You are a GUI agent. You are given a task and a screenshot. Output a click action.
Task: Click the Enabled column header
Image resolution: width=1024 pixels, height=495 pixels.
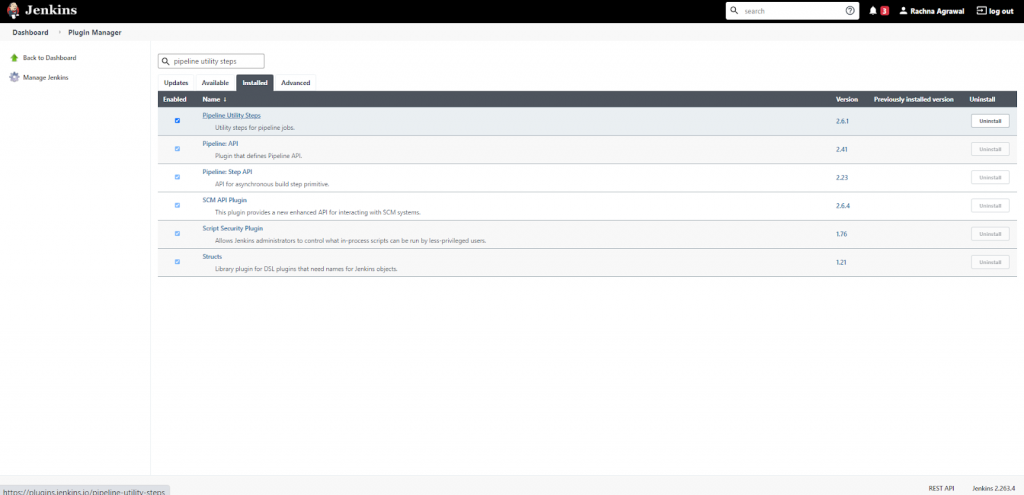(x=175, y=100)
